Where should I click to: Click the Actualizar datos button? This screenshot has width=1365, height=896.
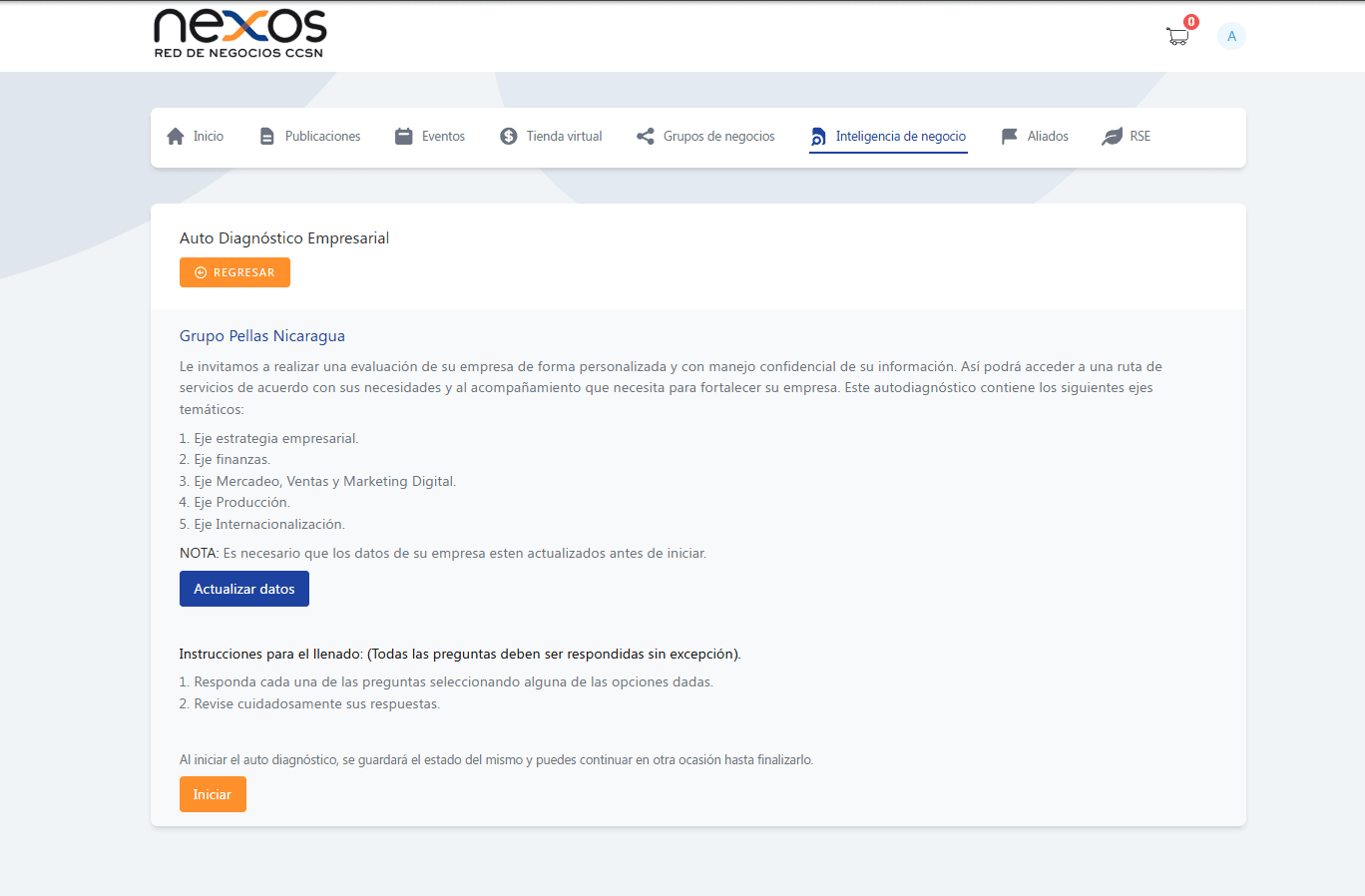[244, 589]
